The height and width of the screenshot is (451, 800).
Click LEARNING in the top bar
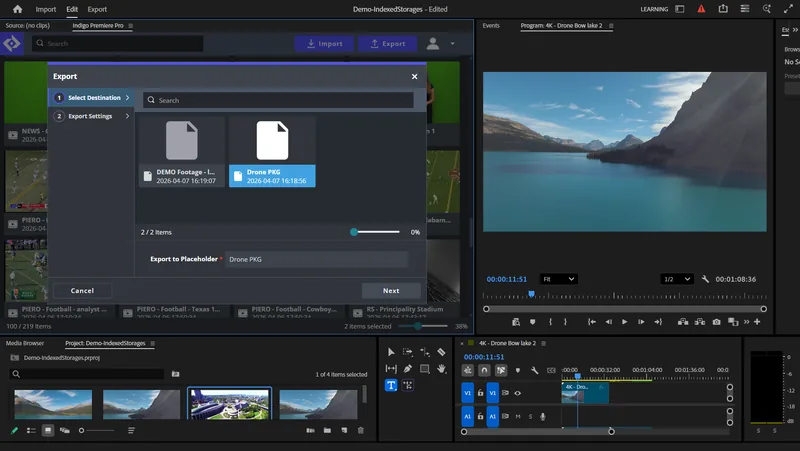[654, 9]
